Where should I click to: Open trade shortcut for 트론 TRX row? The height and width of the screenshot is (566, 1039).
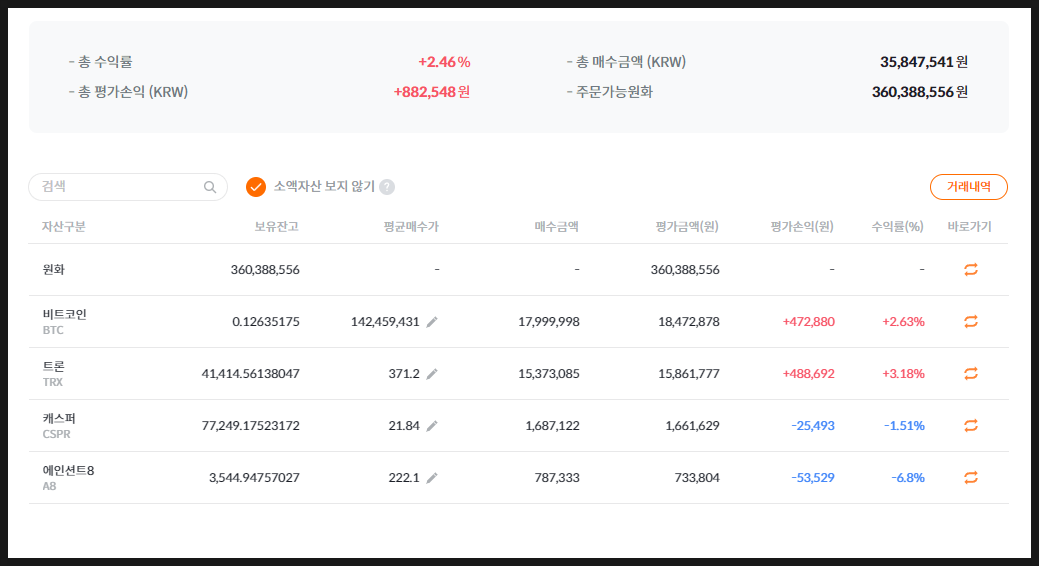point(971,373)
